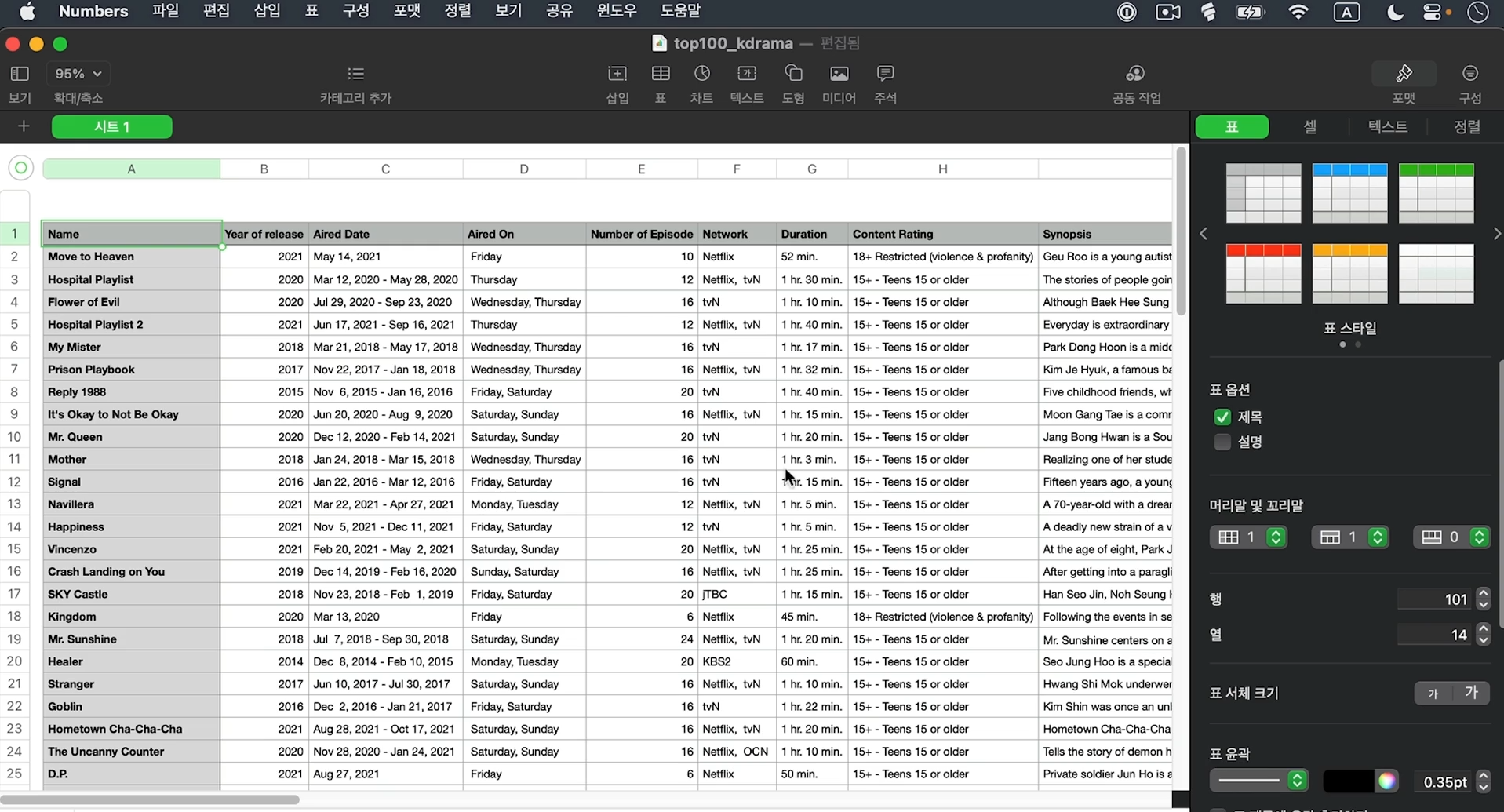
Task: Open the 파일 menu
Action: [166, 11]
